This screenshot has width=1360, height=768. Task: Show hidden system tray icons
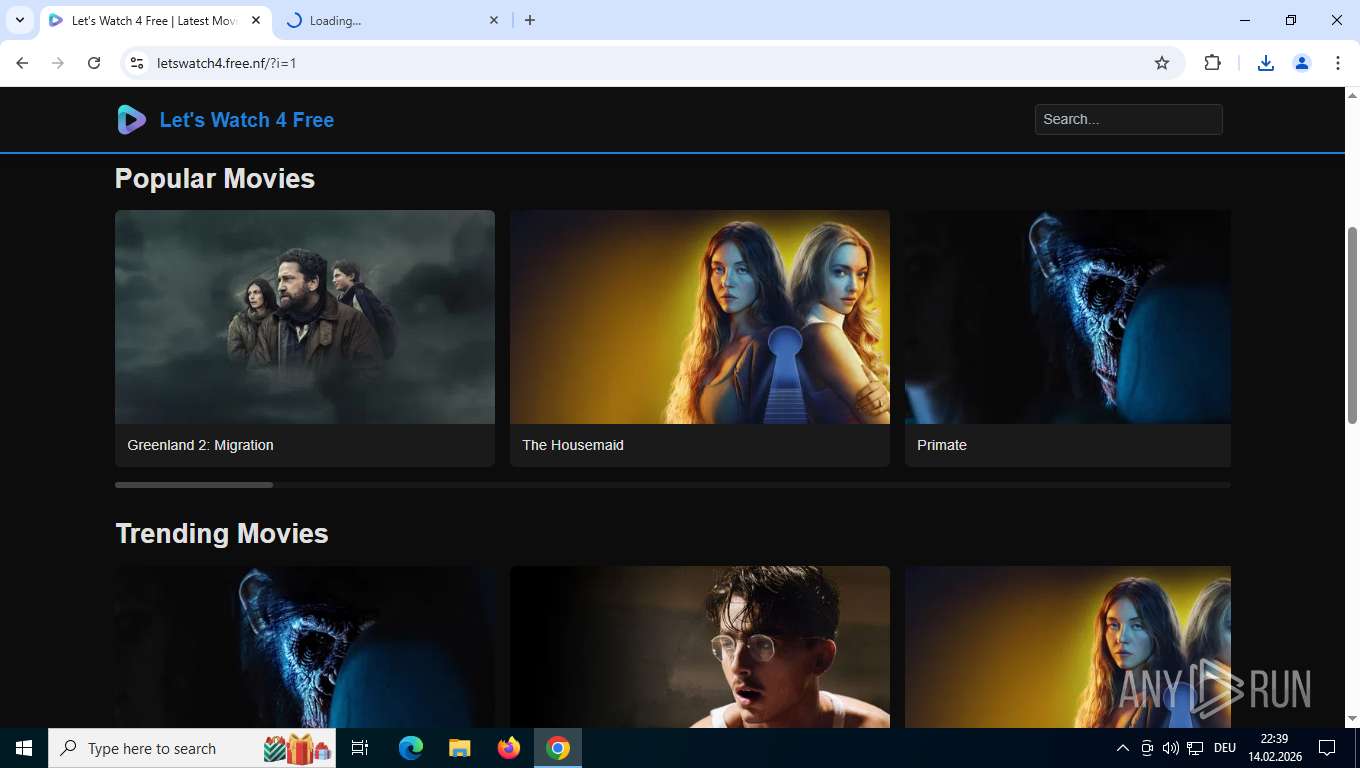pyautogui.click(x=1122, y=748)
